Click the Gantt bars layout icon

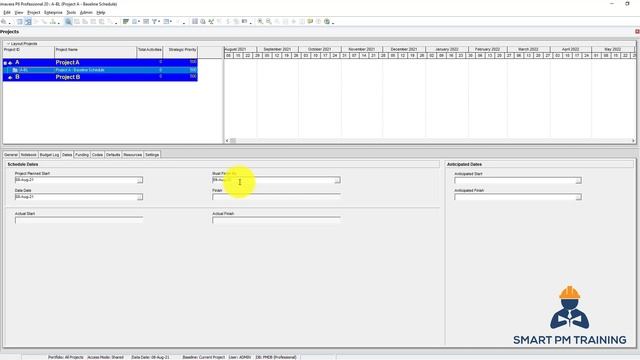click(x=126, y=21)
